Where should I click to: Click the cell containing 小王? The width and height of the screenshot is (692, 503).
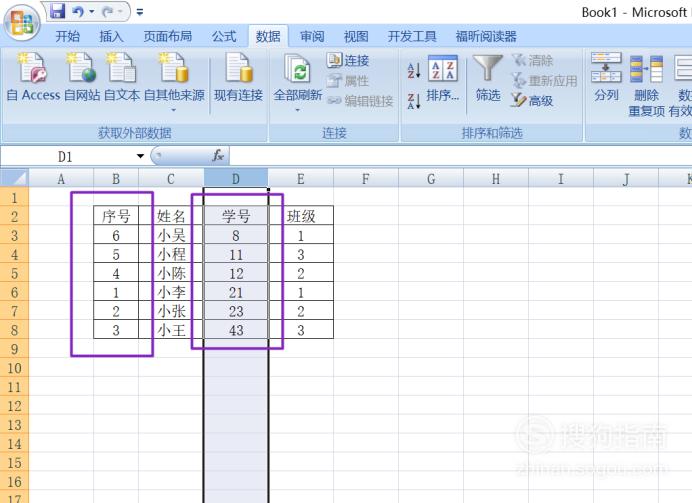171,330
